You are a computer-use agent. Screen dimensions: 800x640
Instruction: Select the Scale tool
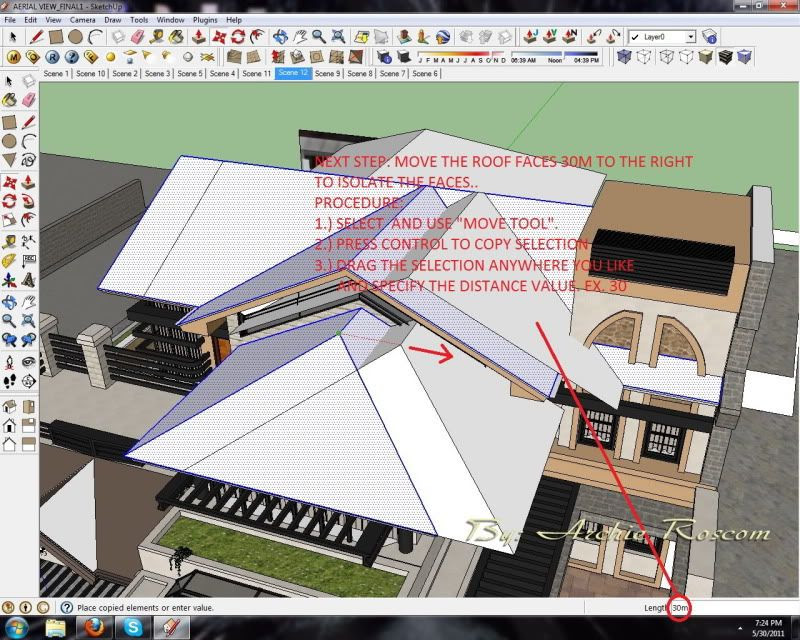9,220
